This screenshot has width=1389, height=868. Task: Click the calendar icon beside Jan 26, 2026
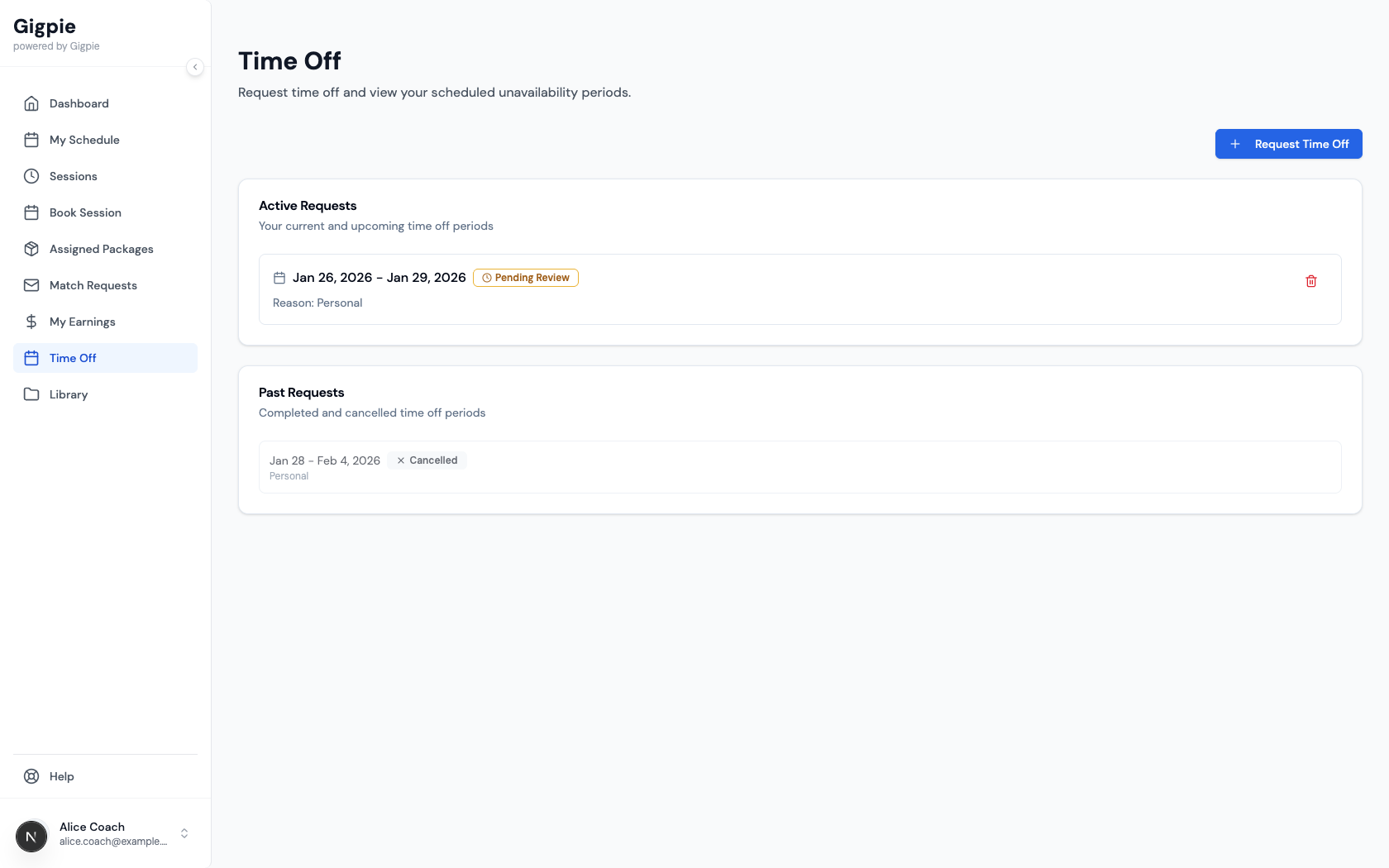coord(279,278)
